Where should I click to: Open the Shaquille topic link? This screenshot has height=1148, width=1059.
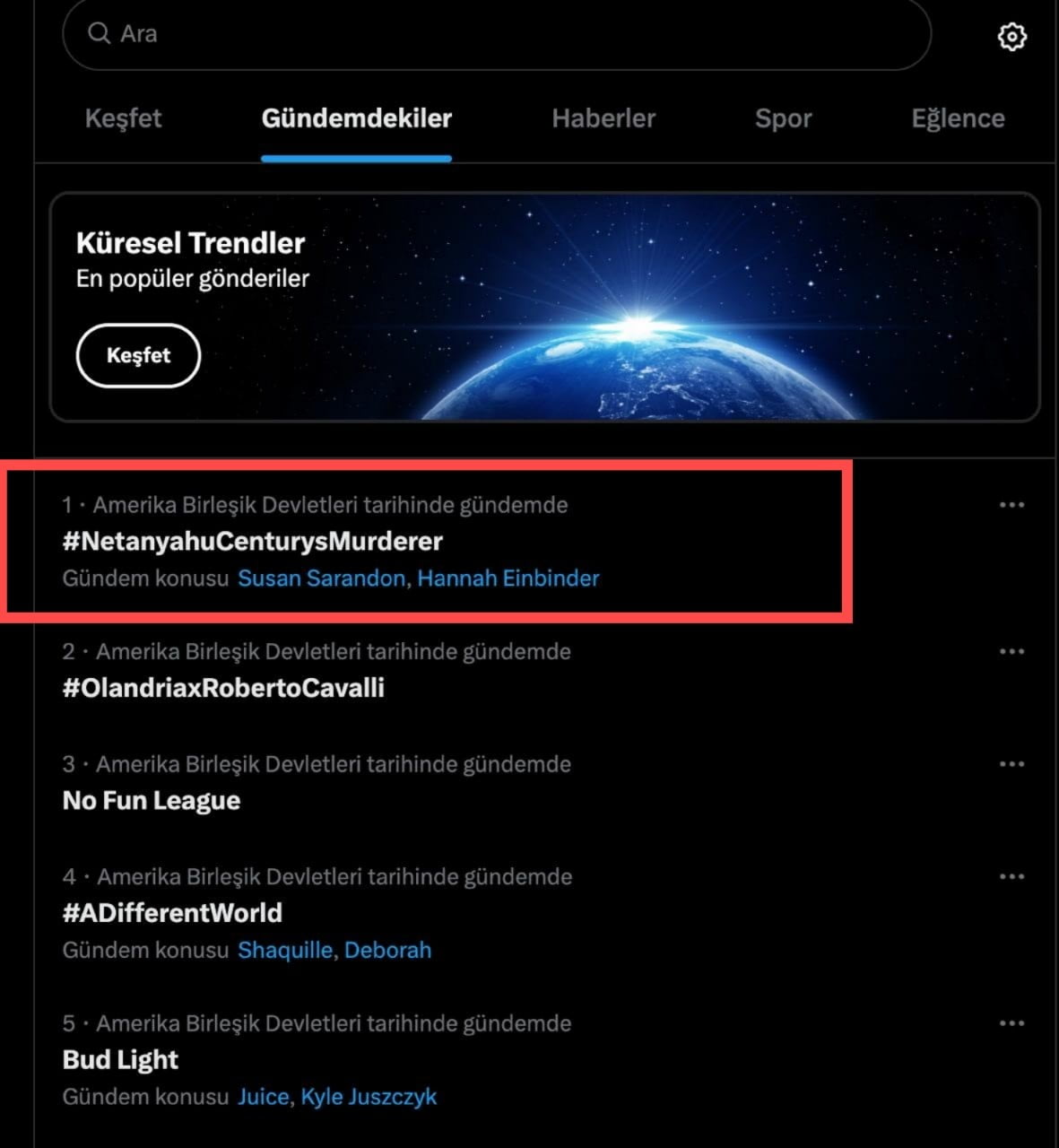tap(285, 951)
